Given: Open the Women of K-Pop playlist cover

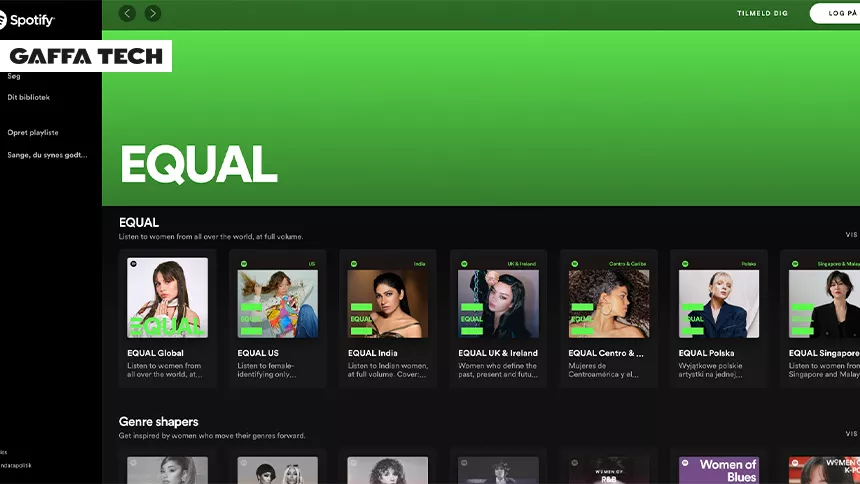Looking at the screenshot, I should point(824,470).
